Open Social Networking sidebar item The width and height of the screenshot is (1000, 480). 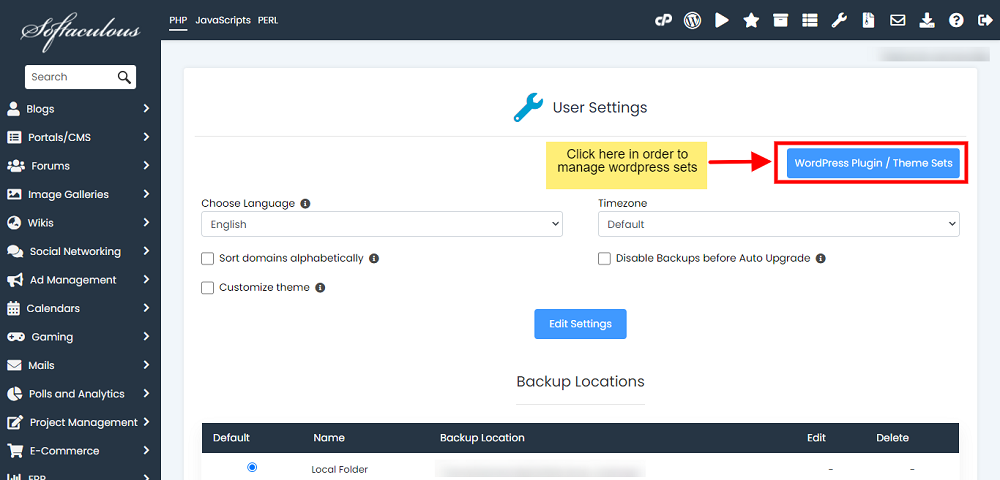[x=79, y=251]
